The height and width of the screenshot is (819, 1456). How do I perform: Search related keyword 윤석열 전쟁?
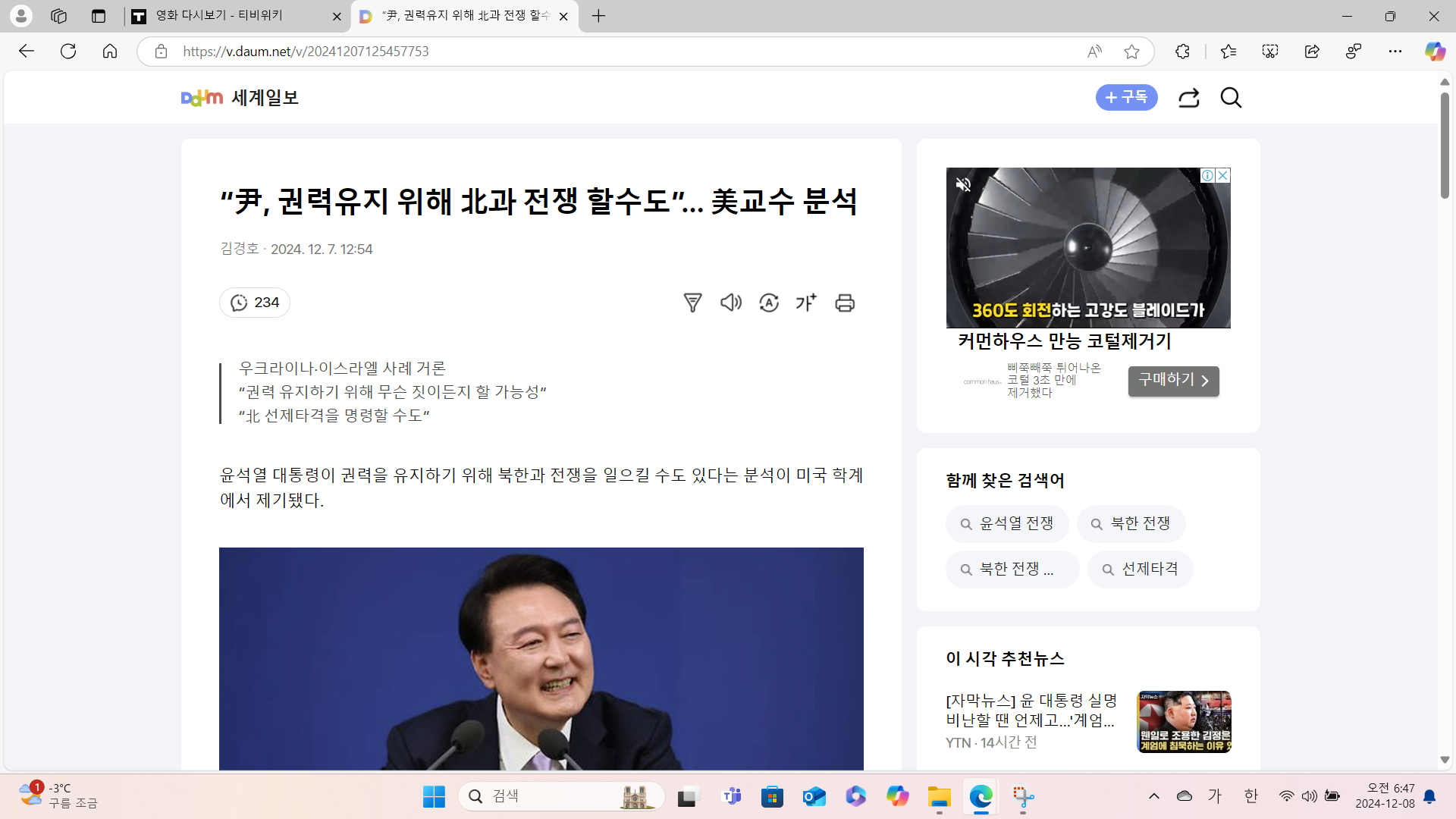[1007, 524]
